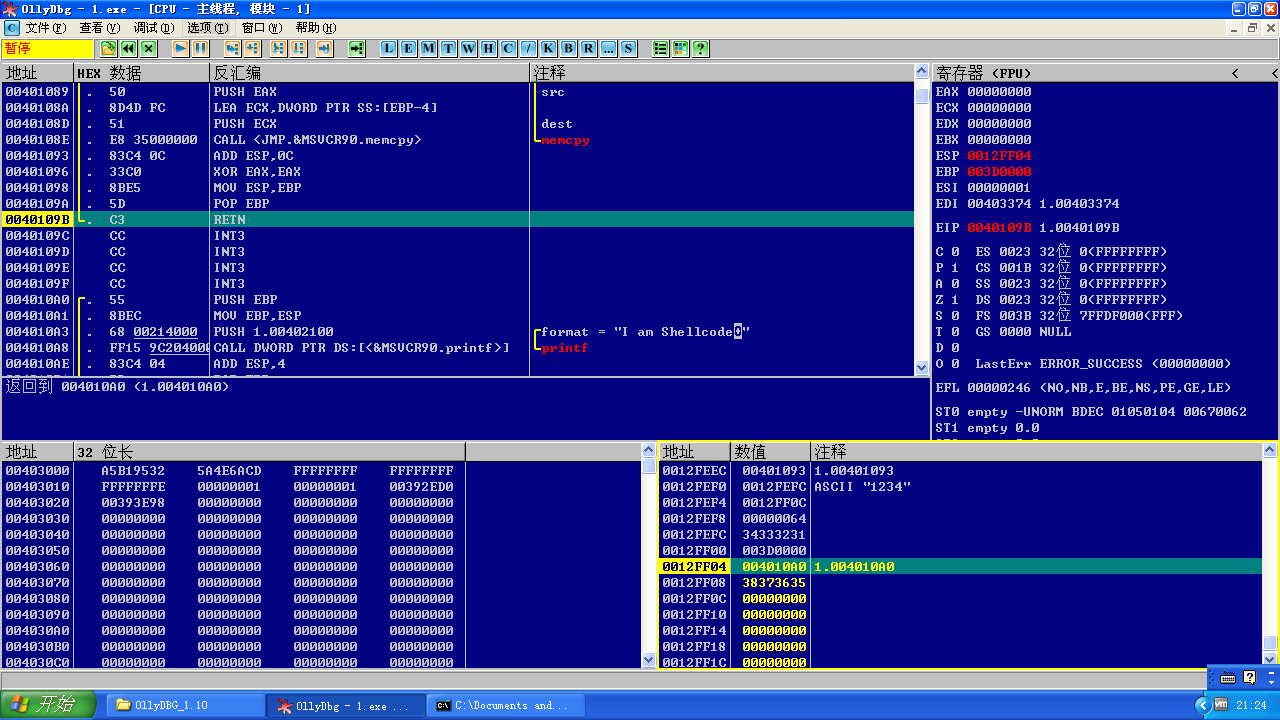This screenshot has width=1280, height=720.
Task: Select stack entry 0012FF04 return address
Action: coord(961,567)
